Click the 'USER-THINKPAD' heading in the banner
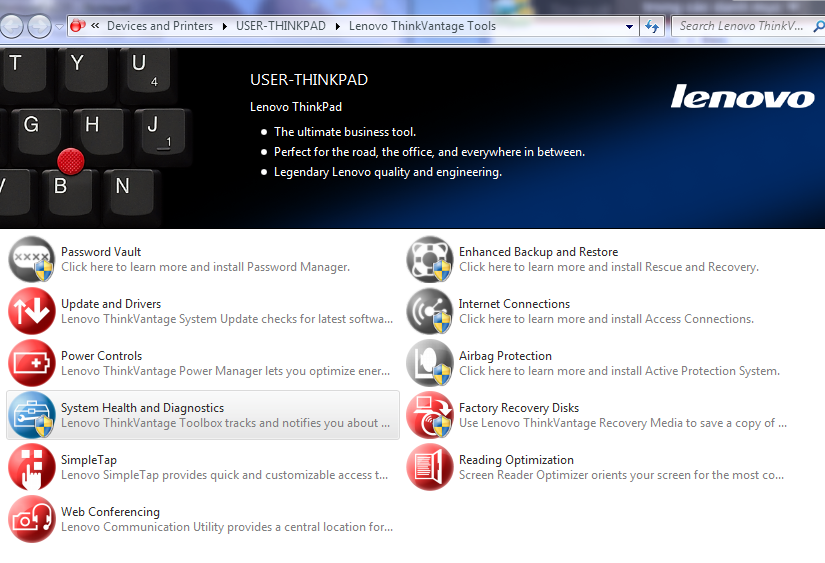Screen dimensions: 825x563 pos(309,80)
